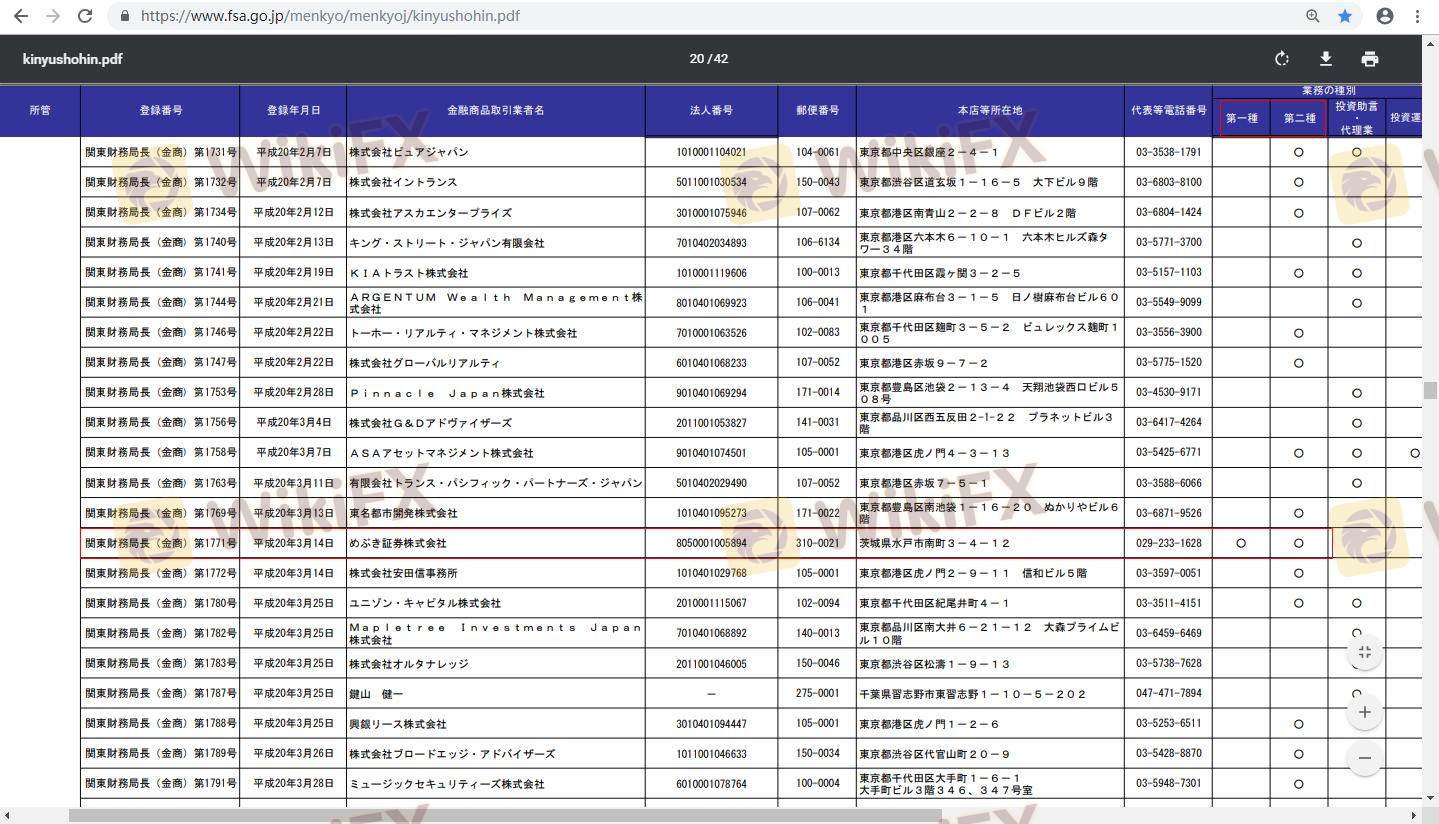1439x824 pixels.
Task: Click the date 平成20年3月28日
Action: [293, 784]
